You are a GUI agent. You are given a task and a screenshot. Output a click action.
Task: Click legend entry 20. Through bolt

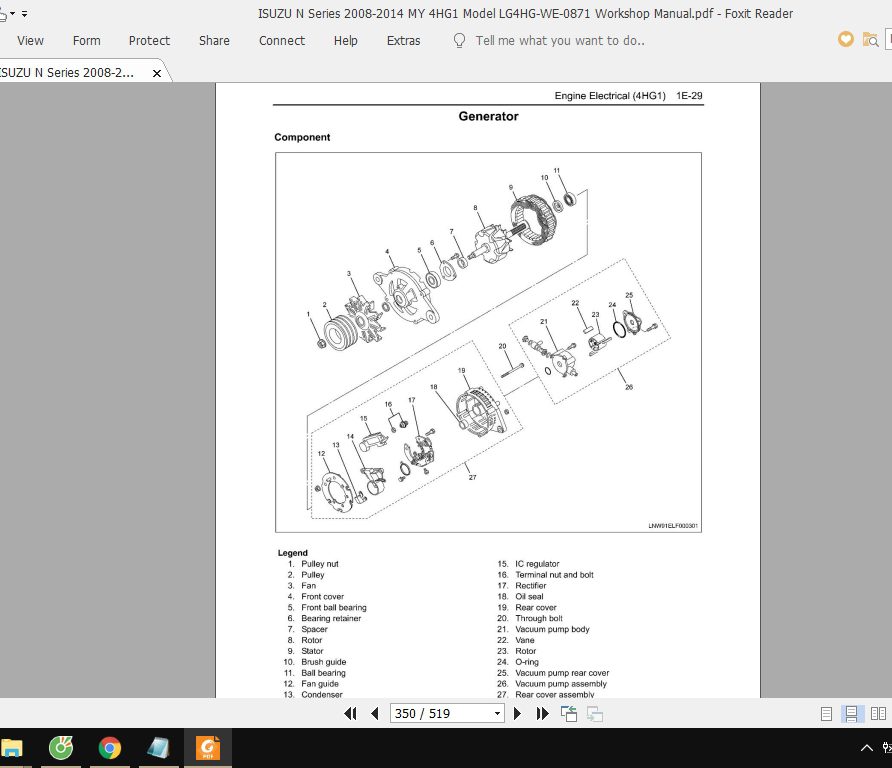530,618
